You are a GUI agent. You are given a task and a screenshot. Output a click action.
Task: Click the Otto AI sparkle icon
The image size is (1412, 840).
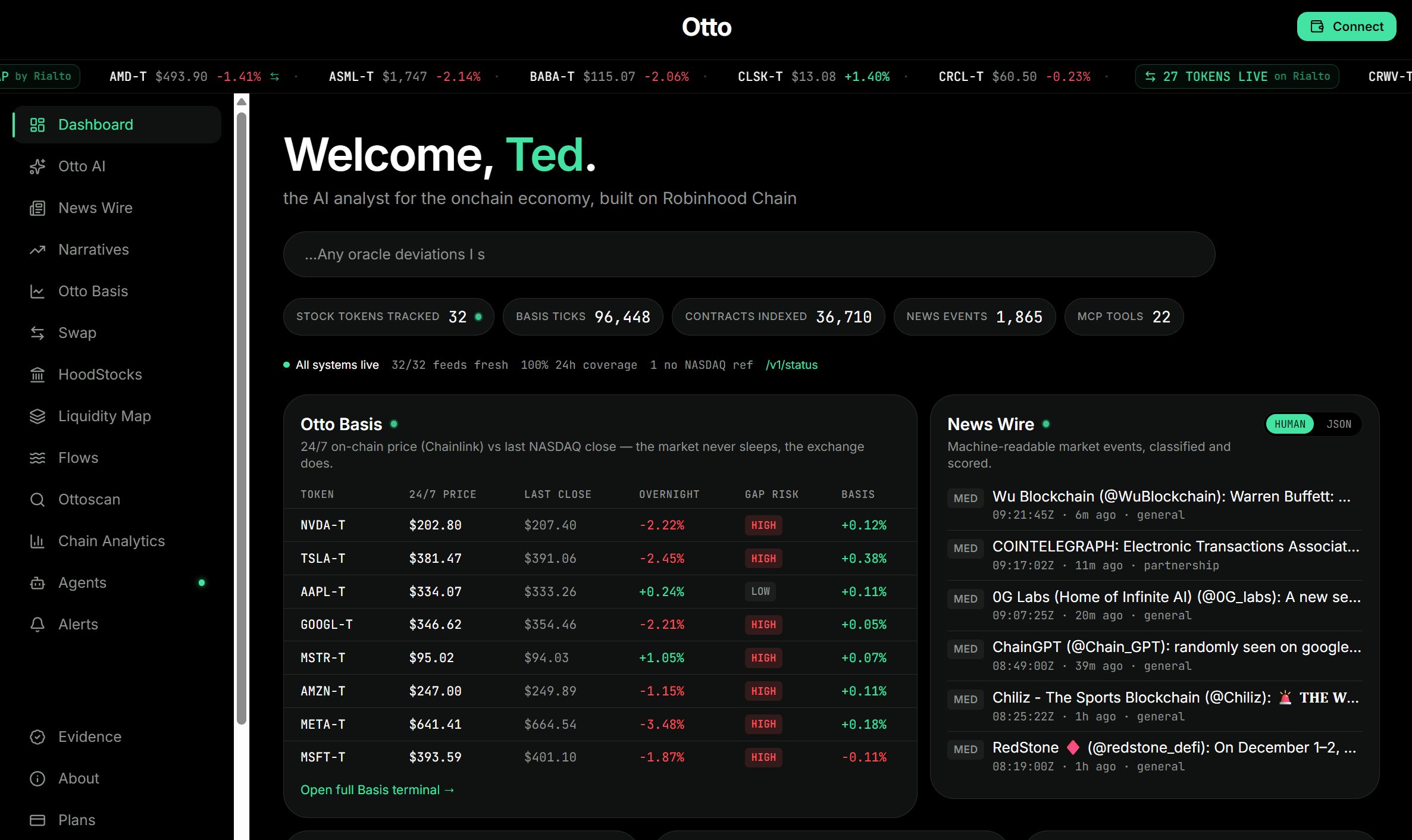pyautogui.click(x=37, y=167)
